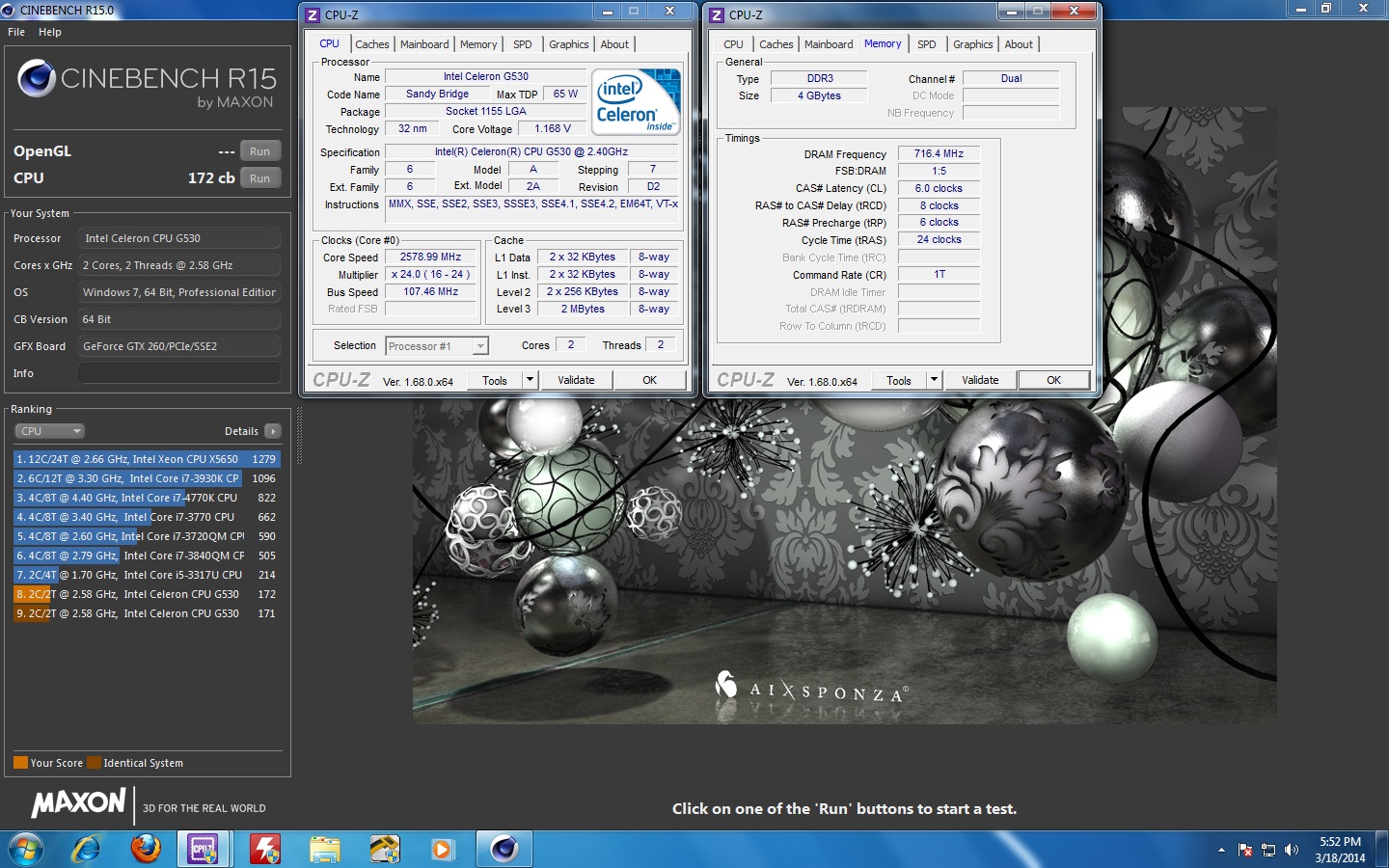The width and height of the screenshot is (1389, 868).
Task: Click the Intel Celeron logo in CPU-Z
Action: (637, 101)
